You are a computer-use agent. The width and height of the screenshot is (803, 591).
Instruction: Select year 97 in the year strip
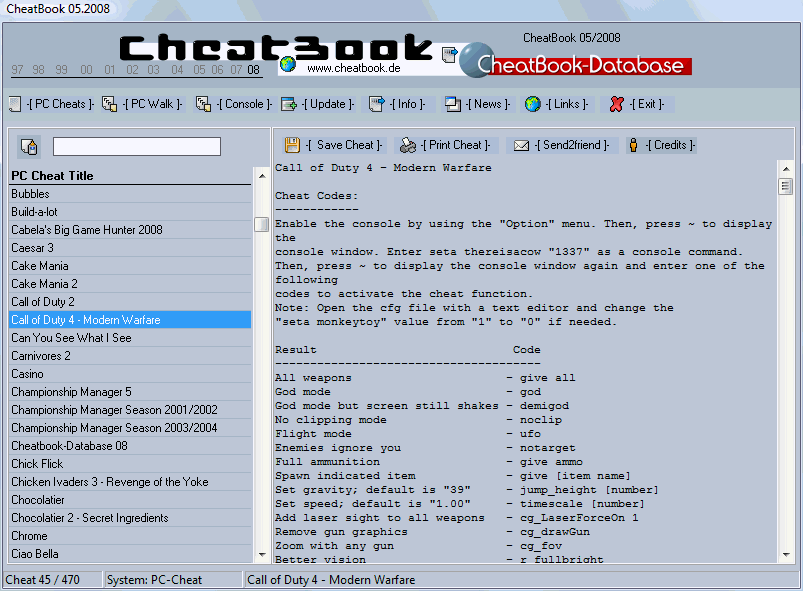17,70
